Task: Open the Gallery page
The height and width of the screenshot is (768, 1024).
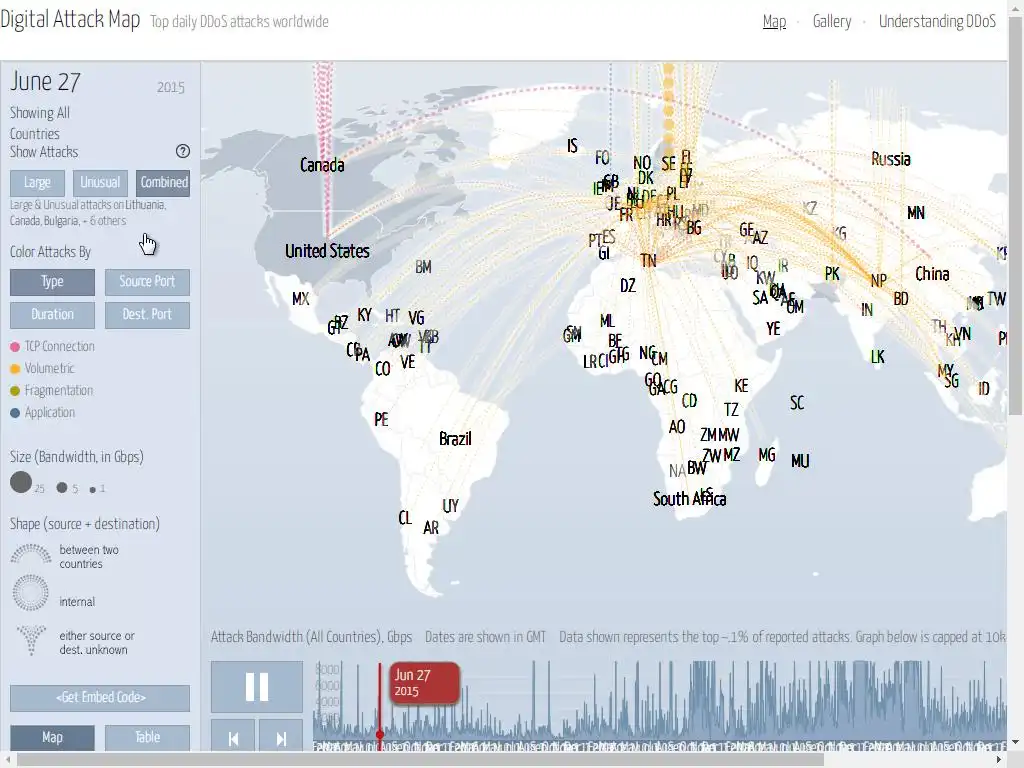Action: click(x=832, y=22)
